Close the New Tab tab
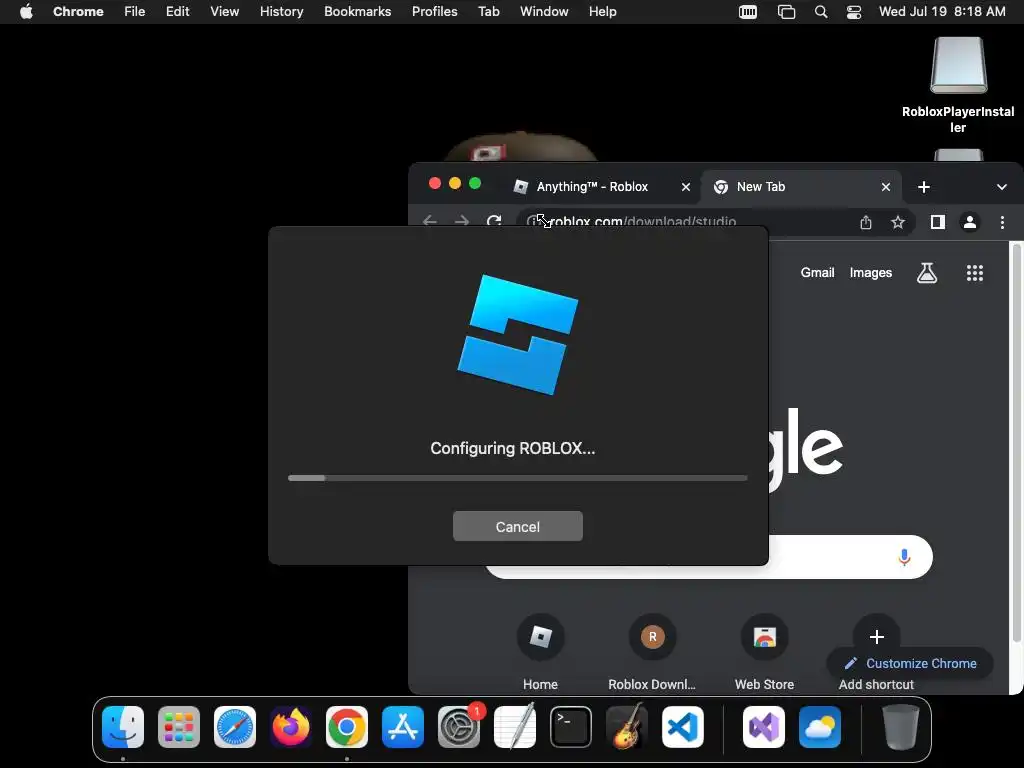The image size is (1024, 768). point(886,187)
